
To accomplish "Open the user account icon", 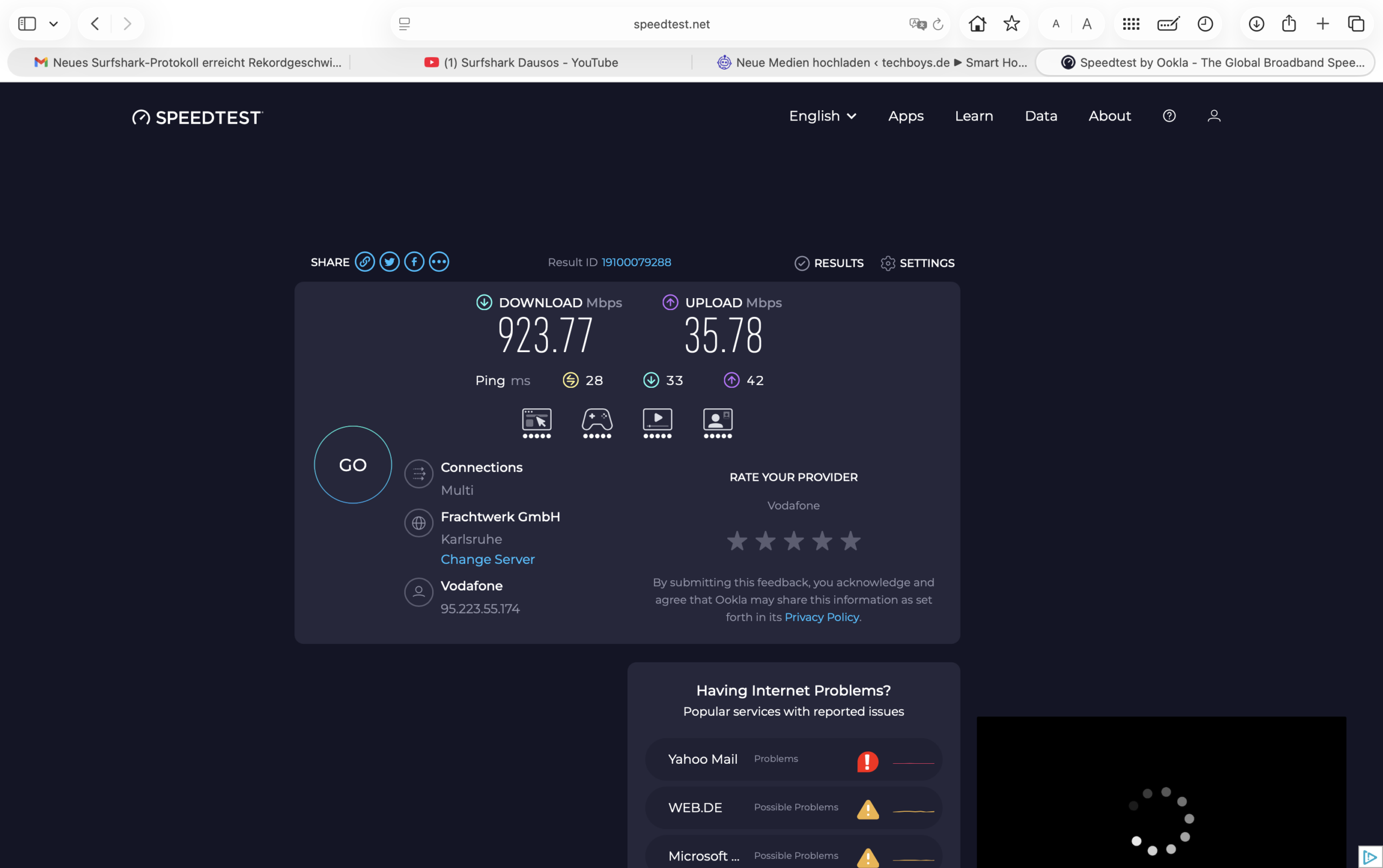I will click(x=1214, y=116).
